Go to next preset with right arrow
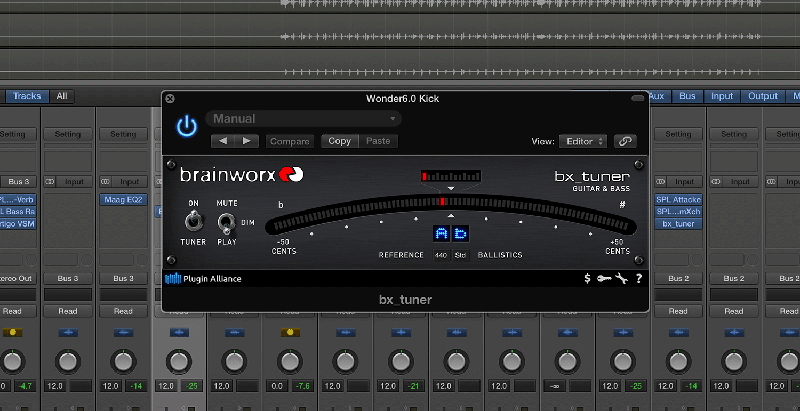This screenshot has height=411, width=800. point(247,141)
